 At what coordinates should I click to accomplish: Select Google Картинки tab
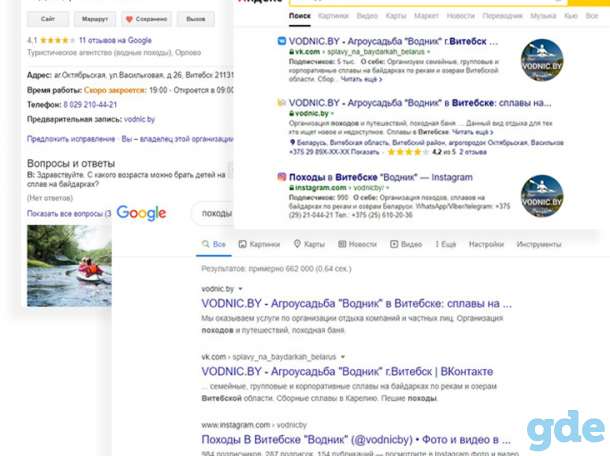tap(259, 244)
